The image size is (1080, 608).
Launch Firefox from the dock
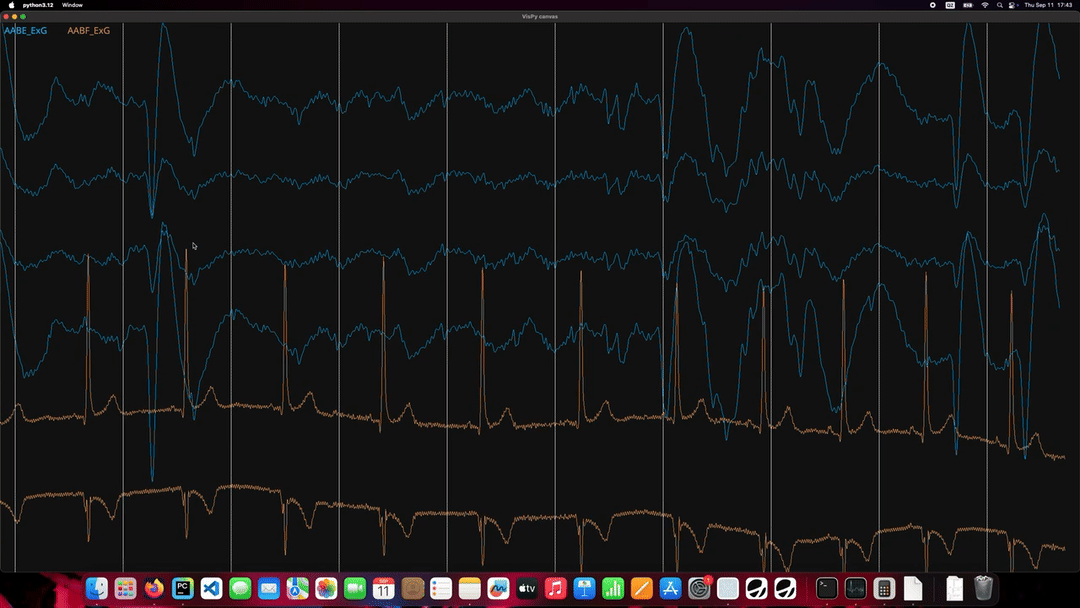[154, 589]
